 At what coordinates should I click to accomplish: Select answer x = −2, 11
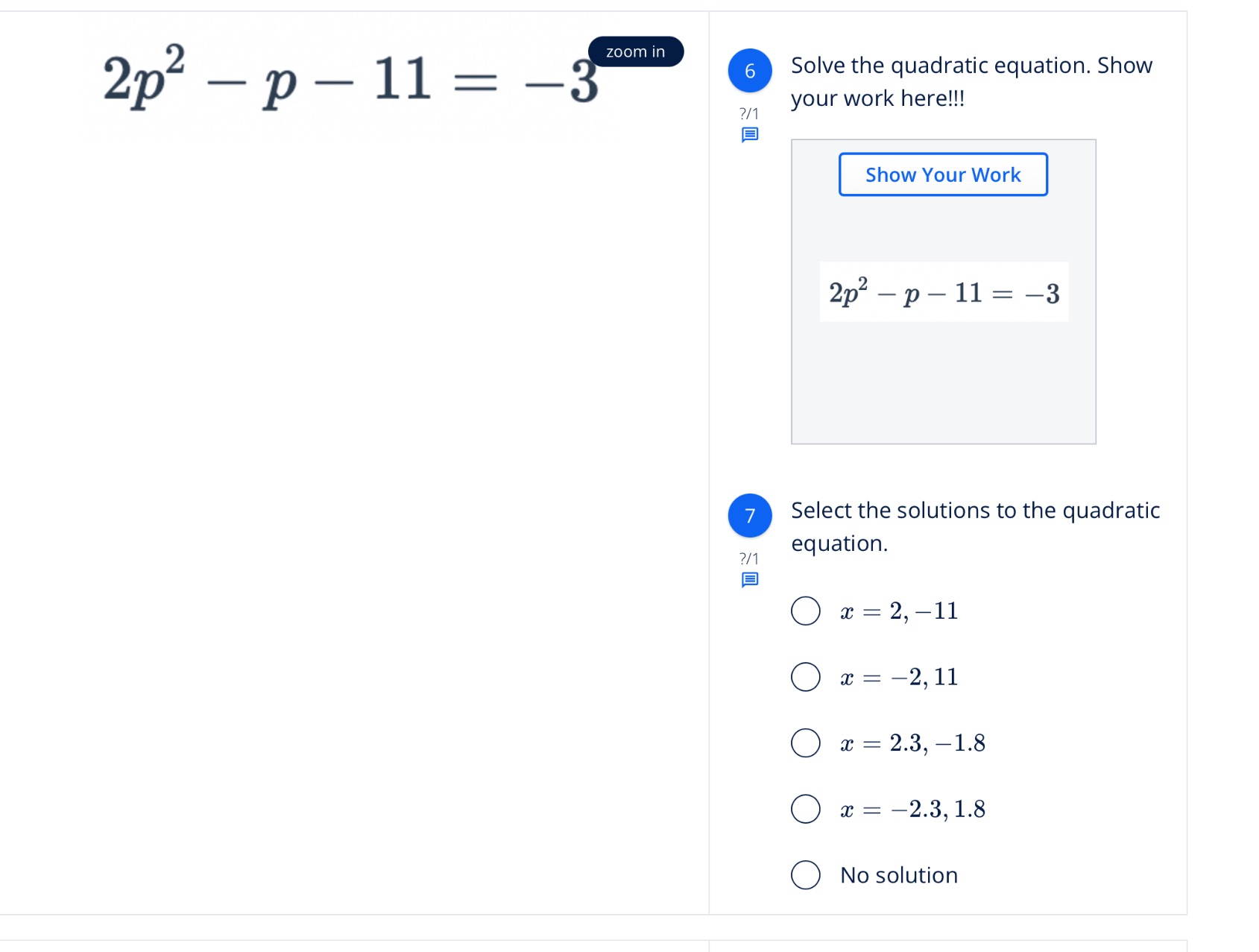tap(805, 676)
